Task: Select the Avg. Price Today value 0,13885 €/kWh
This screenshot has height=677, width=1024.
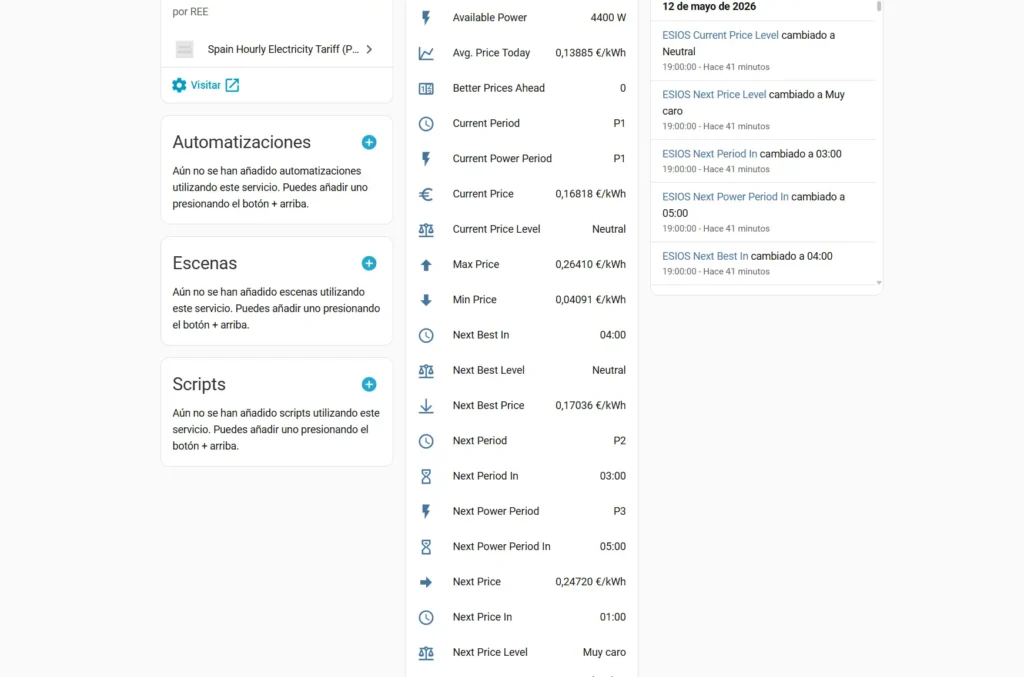Action: [590, 53]
